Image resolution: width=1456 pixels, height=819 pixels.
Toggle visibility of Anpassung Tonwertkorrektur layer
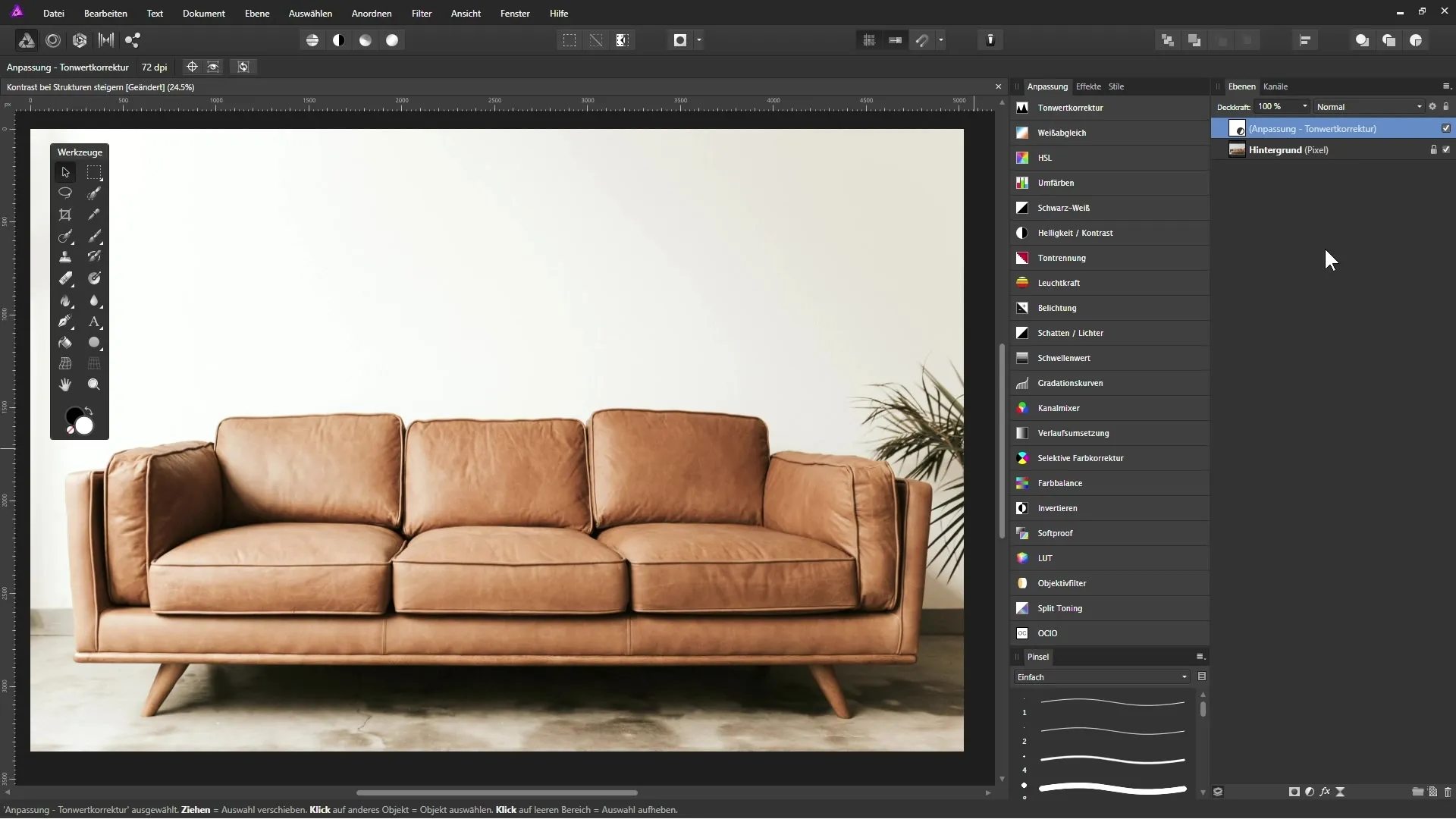pos(1446,128)
